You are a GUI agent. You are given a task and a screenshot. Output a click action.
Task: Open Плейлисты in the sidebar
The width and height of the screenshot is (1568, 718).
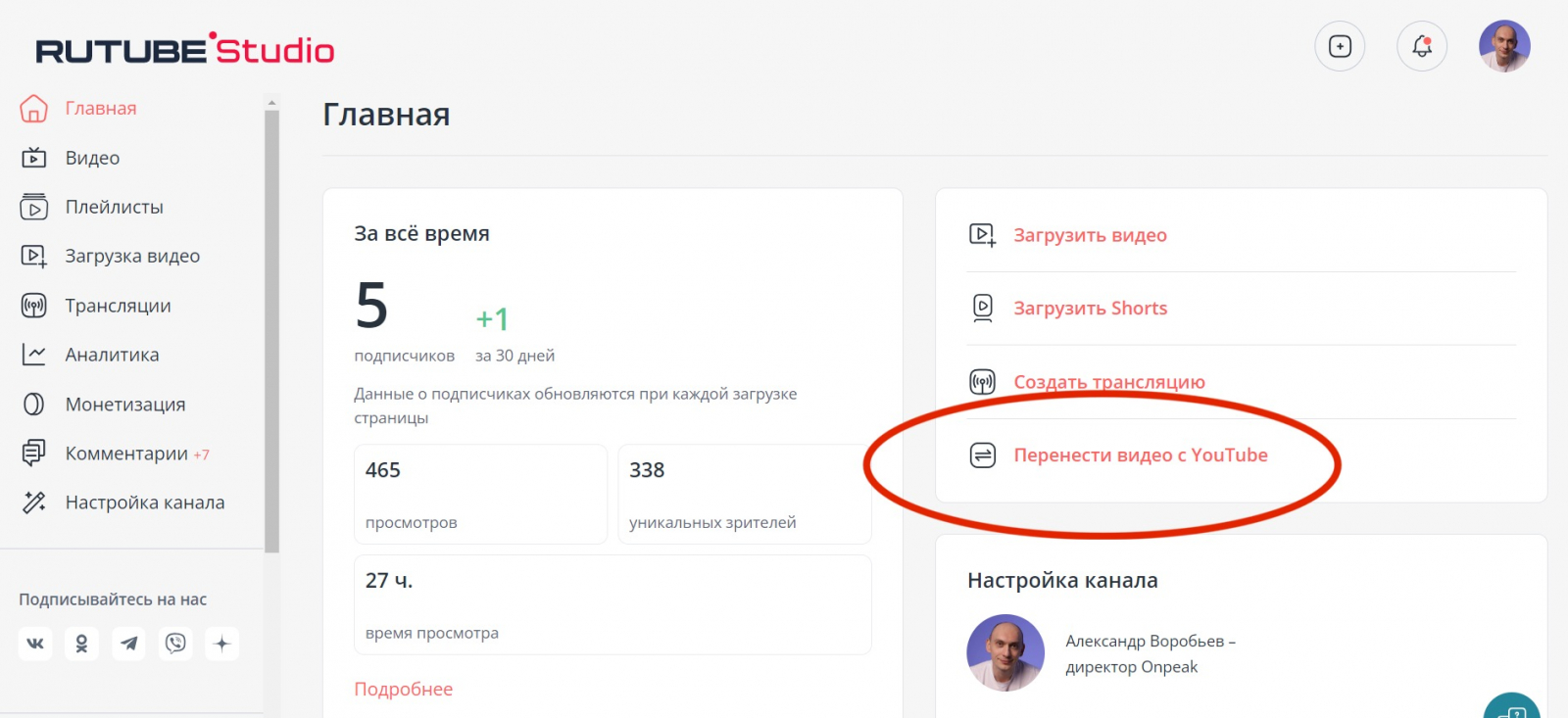(114, 207)
